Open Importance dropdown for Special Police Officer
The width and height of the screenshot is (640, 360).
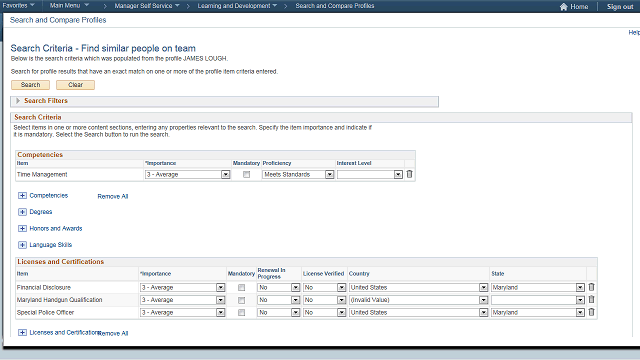pyautogui.click(x=182, y=312)
